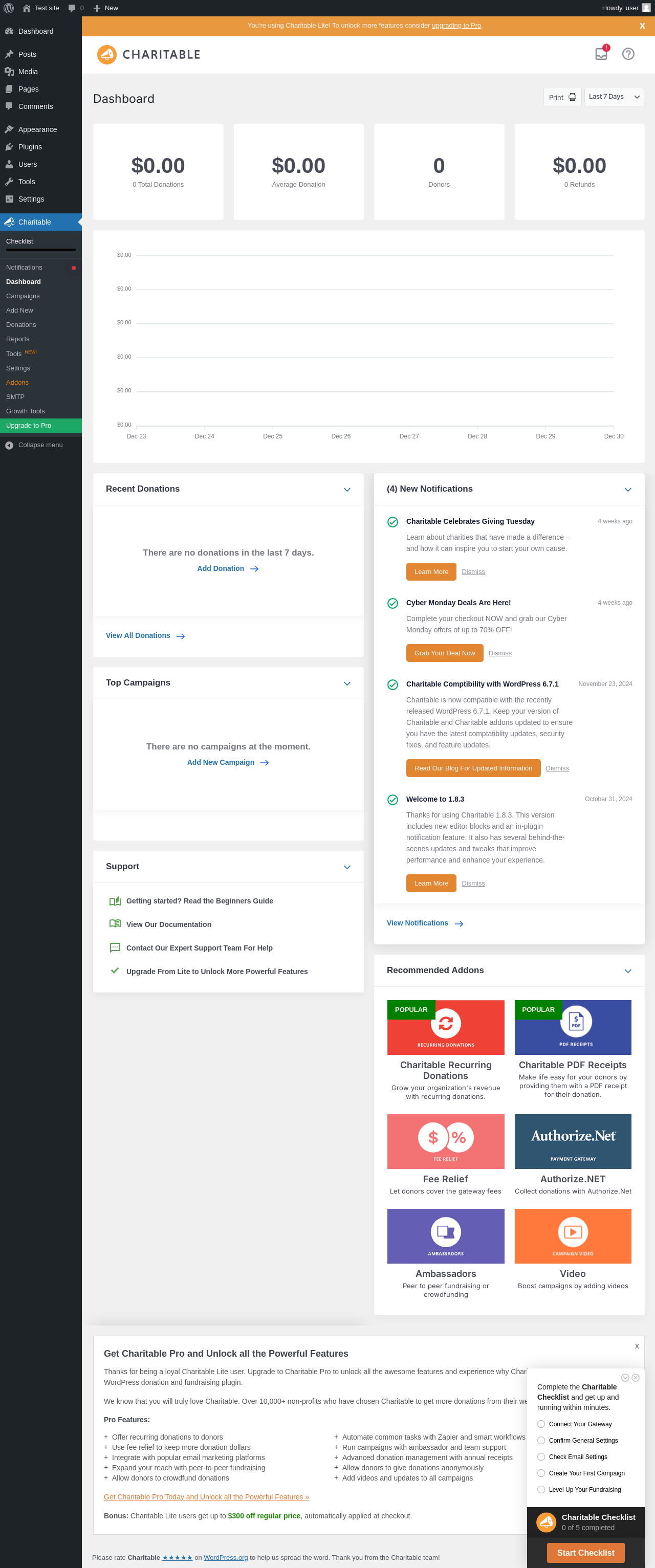Viewport: 655px width, 1568px height.
Task: Collapse the Recent Donations panel
Action: click(x=347, y=490)
